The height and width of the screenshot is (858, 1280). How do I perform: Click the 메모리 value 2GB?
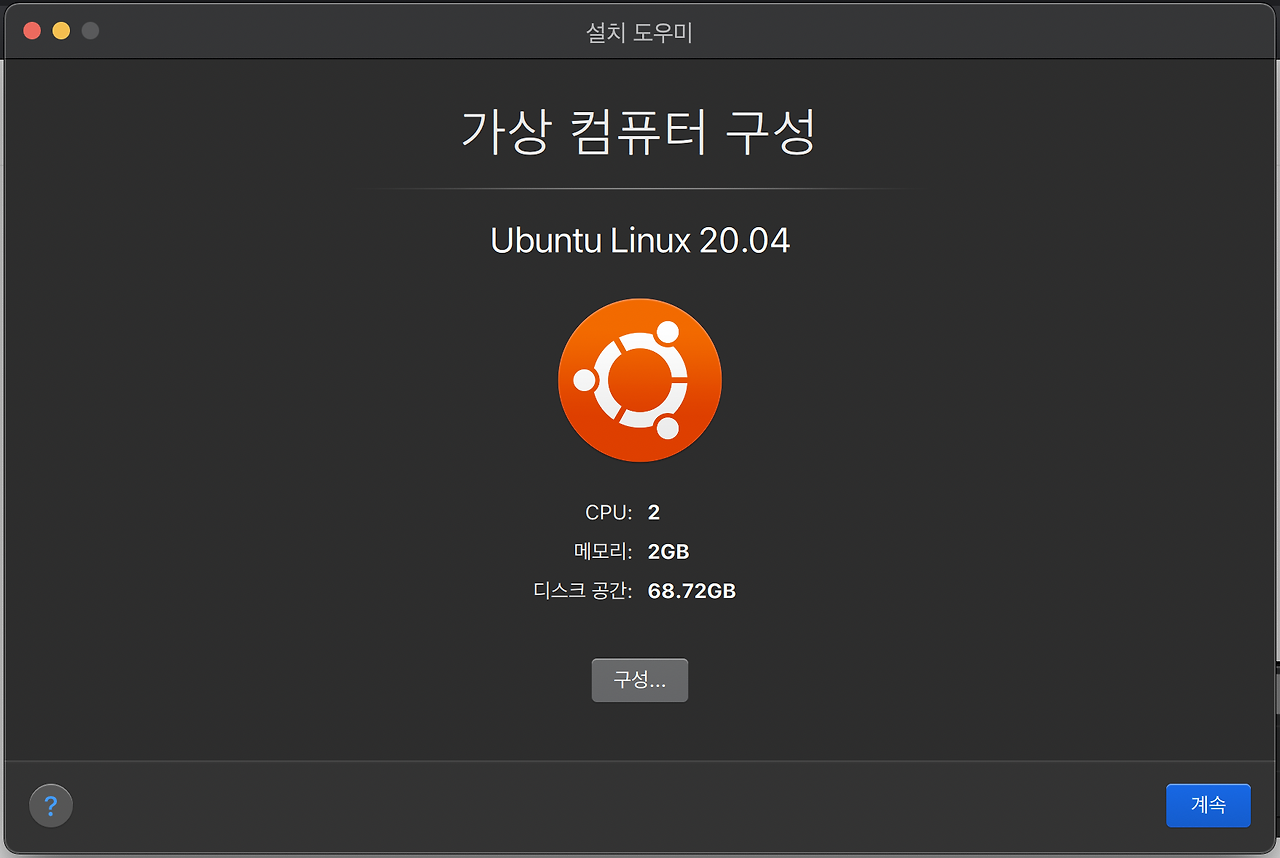tap(669, 552)
